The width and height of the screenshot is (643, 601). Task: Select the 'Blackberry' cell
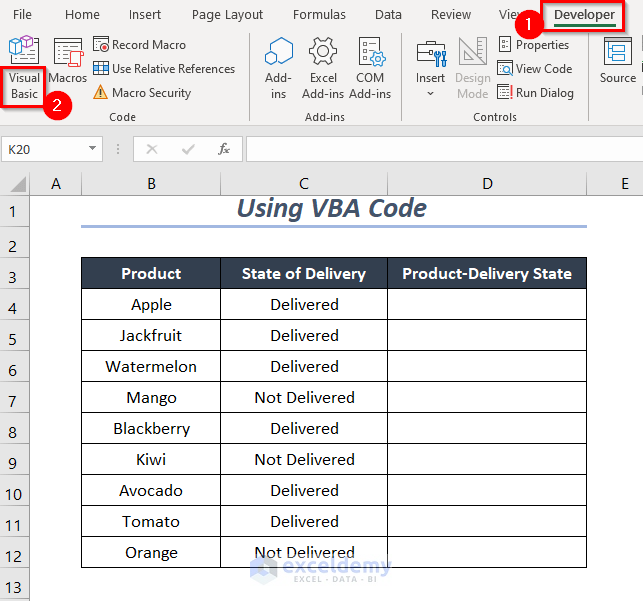coord(151,428)
